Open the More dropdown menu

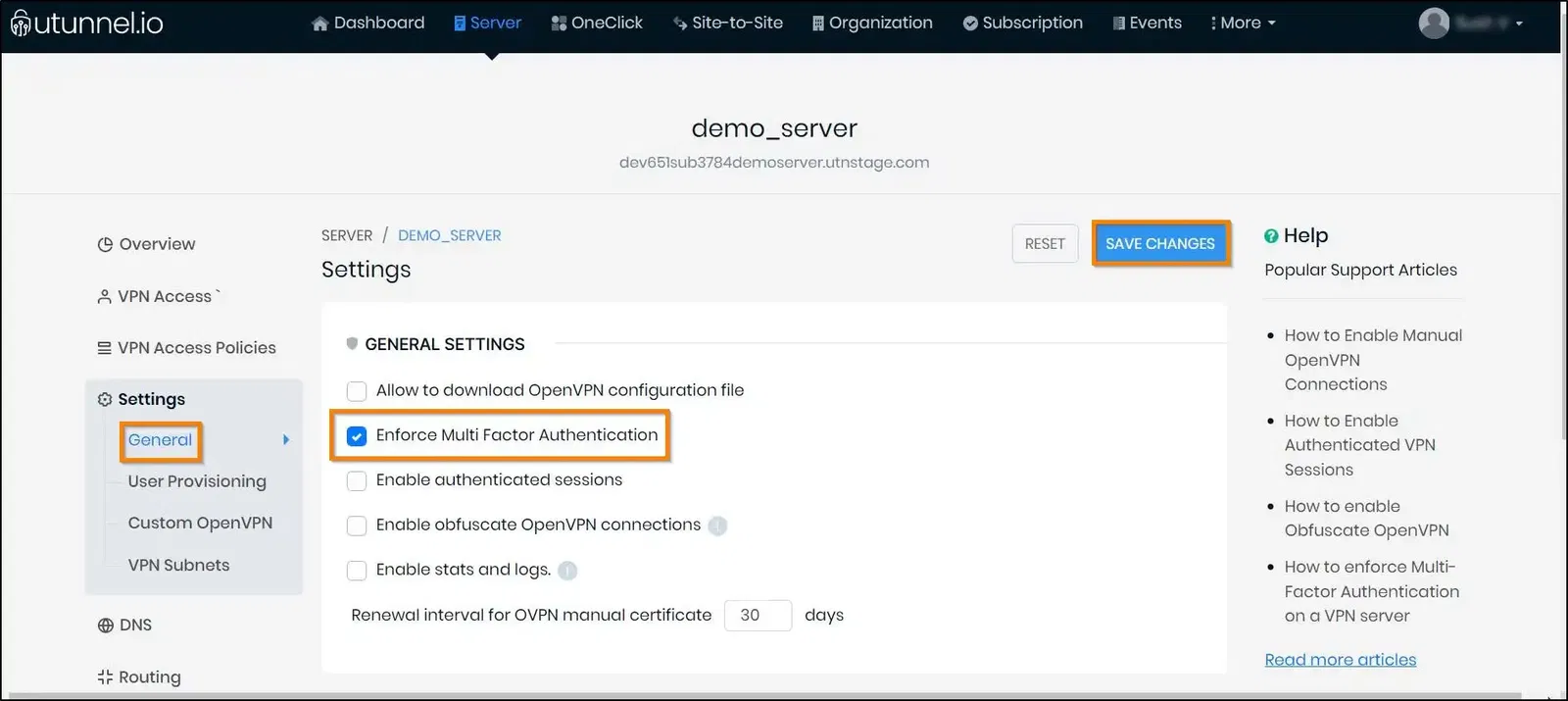click(x=1244, y=23)
